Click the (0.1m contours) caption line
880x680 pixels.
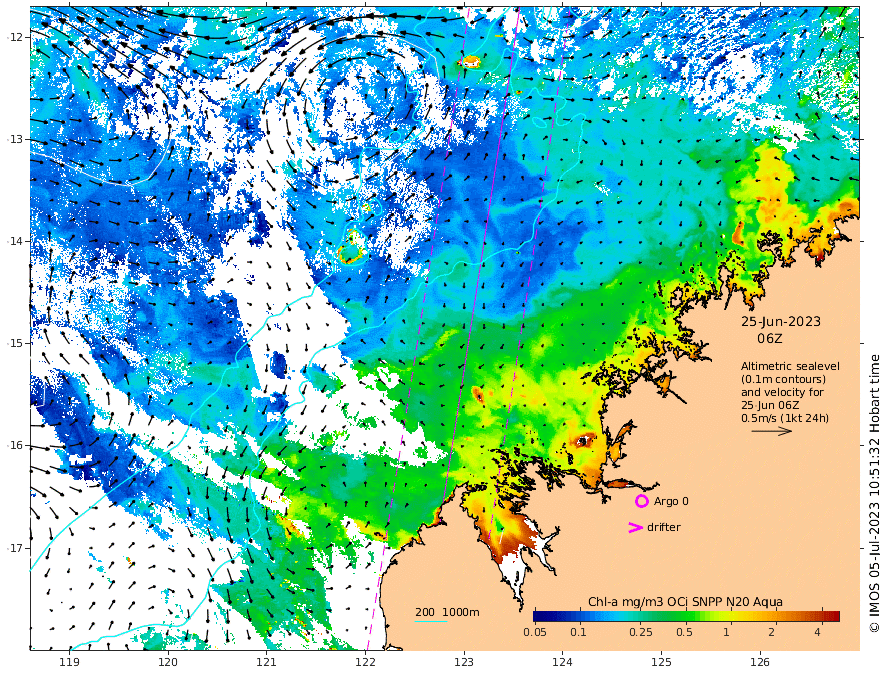click(x=783, y=379)
